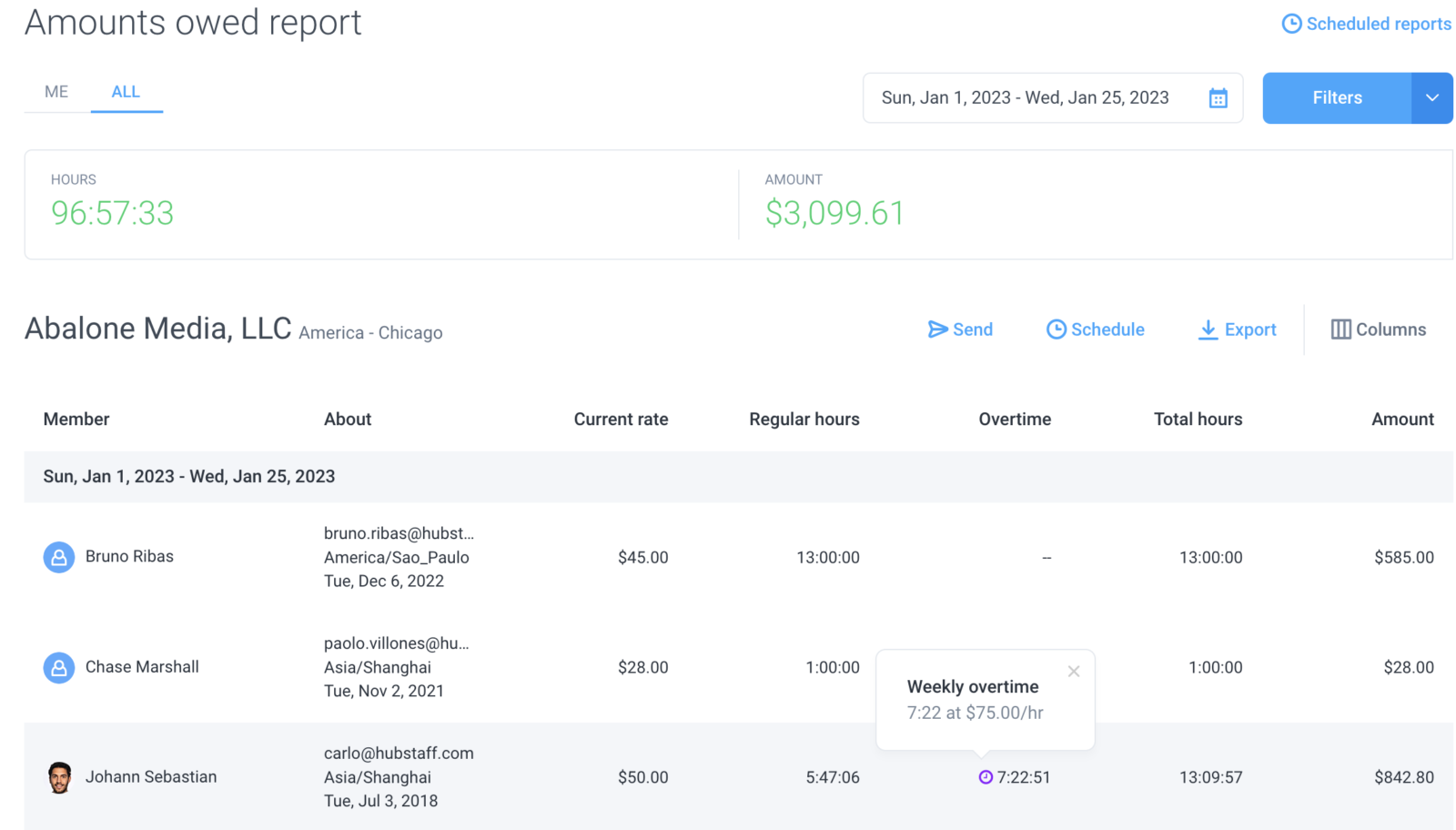Viewport: 1456px width, 830px height.
Task: Click the Amount column header
Action: pyautogui.click(x=1402, y=420)
